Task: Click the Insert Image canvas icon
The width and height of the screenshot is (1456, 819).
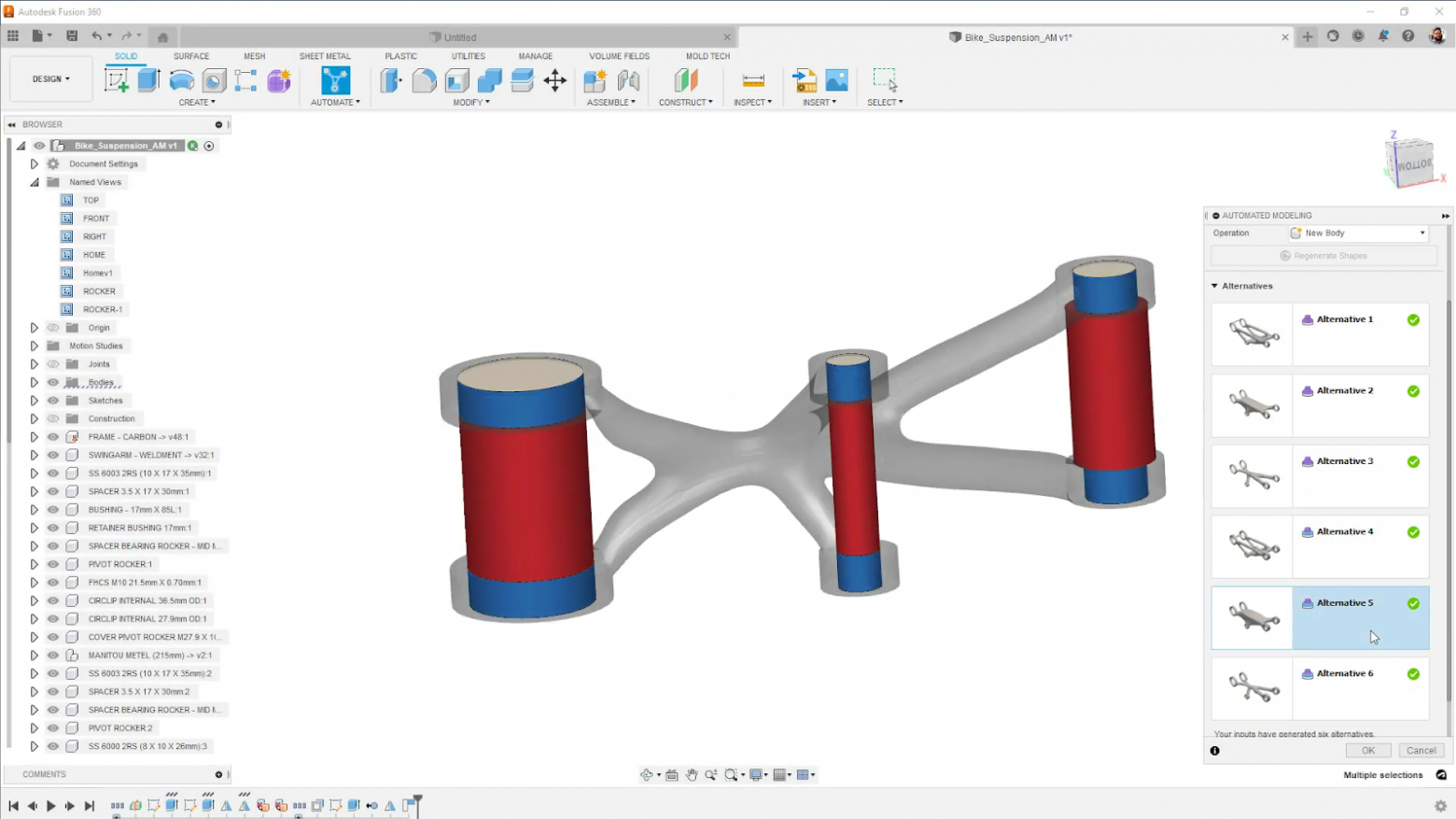Action: click(836, 80)
